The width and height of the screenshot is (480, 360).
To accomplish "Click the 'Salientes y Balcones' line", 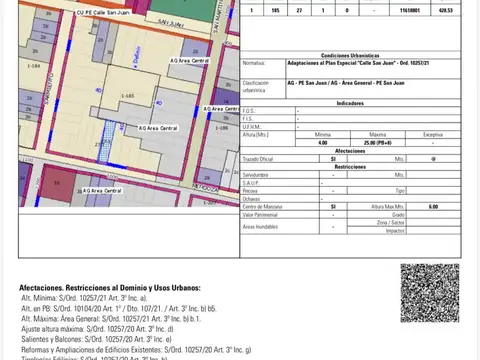I will [x=96, y=339].
